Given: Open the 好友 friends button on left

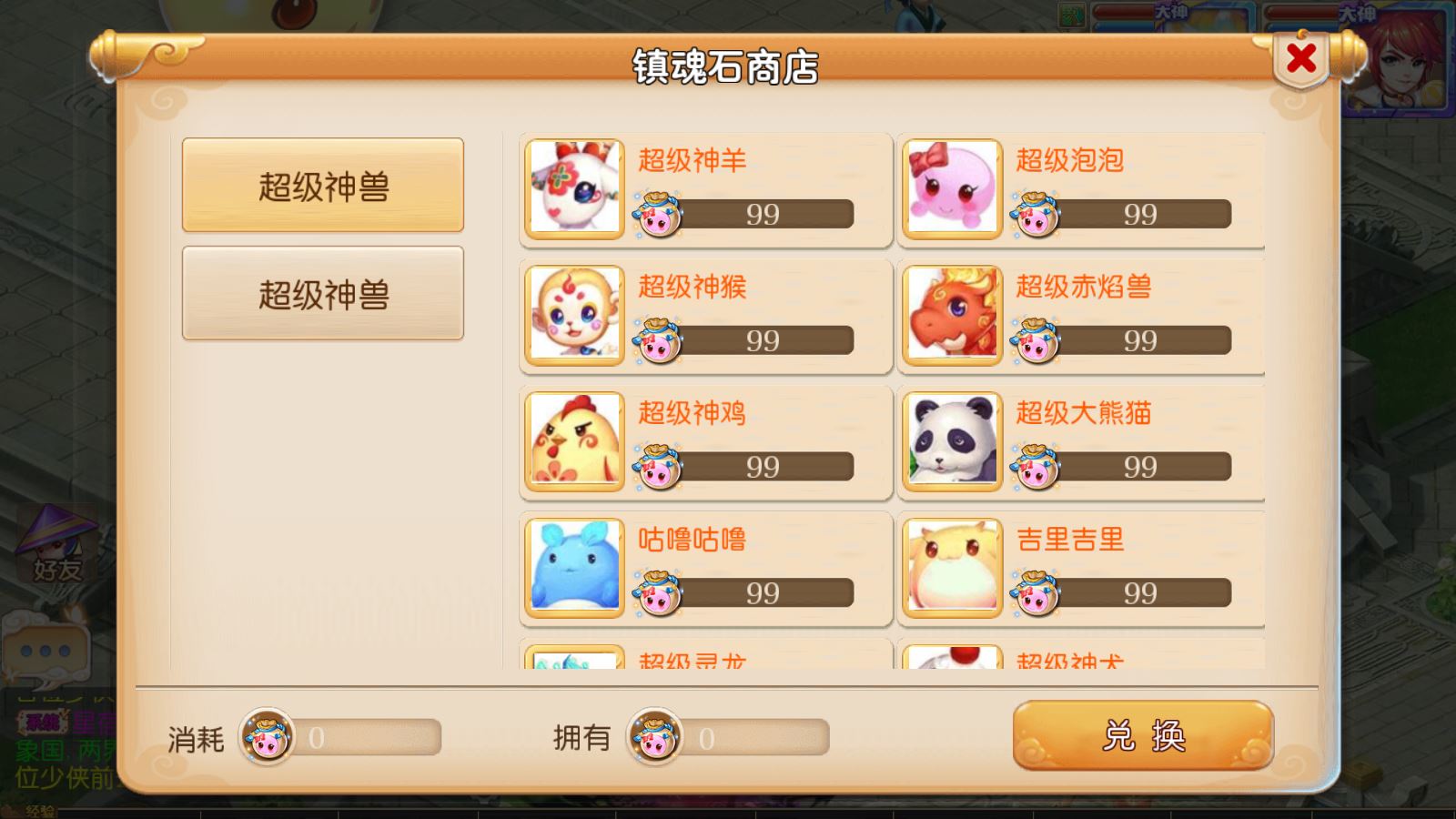Looking at the screenshot, I should [56, 546].
